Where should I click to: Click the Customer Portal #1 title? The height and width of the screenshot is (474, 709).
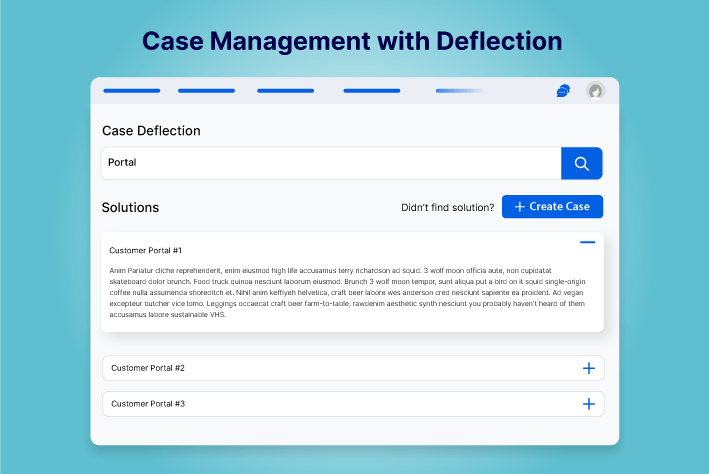[146, 250]
